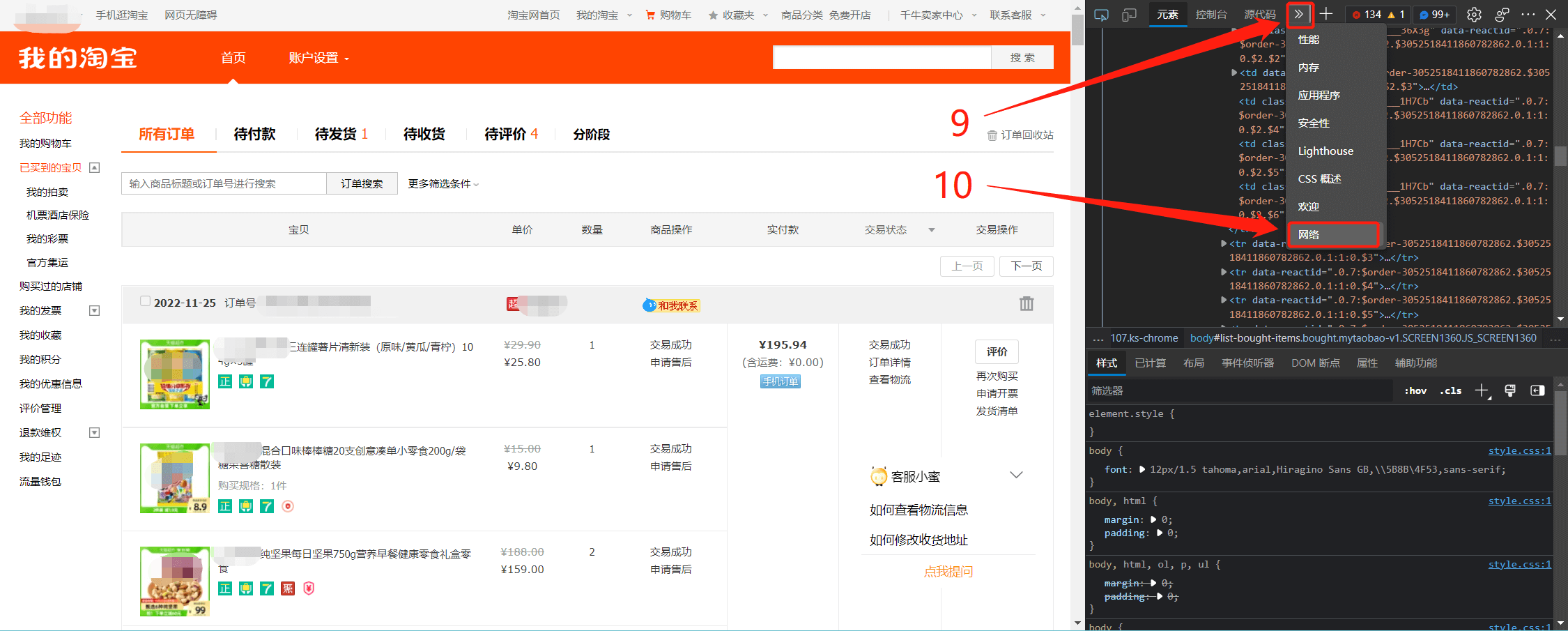1568x631 pixels.
Task: Open the 待评价 orders tab
Action: click(x=512, y=134)
